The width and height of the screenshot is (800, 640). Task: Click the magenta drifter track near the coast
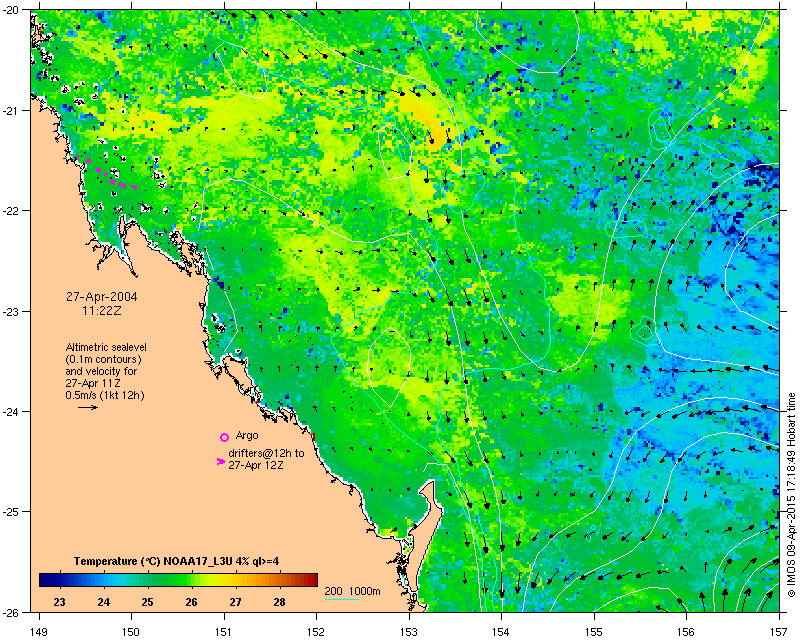click(x=106, y=174)
